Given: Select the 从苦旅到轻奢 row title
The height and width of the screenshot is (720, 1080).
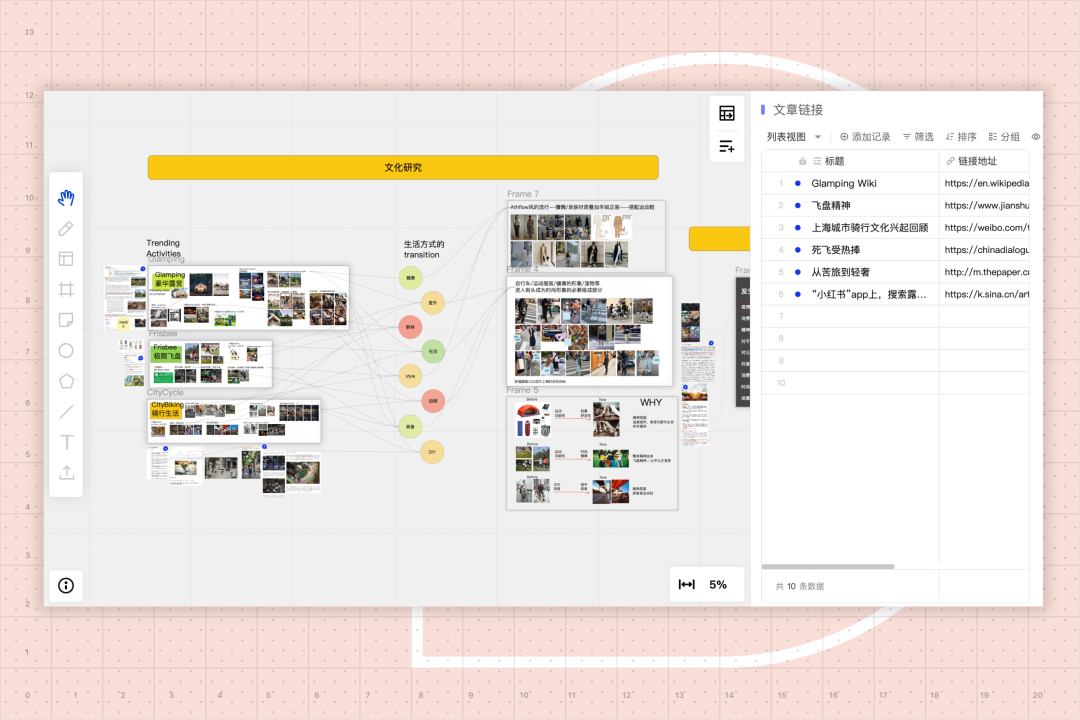Looking at the screenshot, I should click(x=840, y=271).
